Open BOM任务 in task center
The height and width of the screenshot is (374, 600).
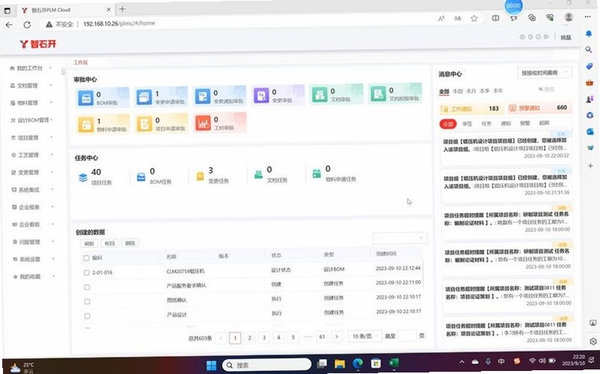point(154,176)
